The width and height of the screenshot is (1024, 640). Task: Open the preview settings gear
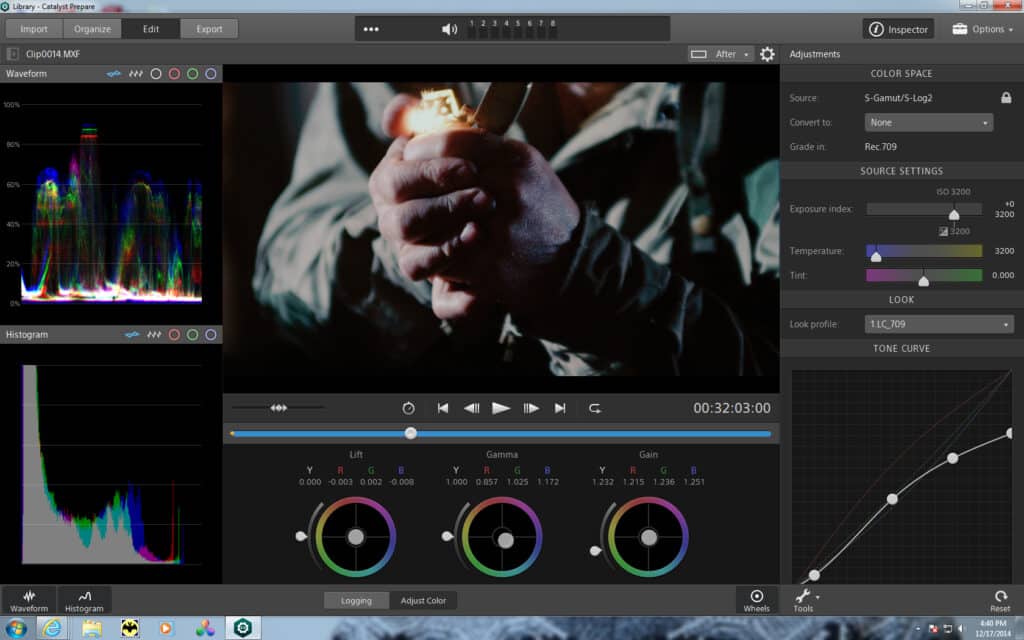tap(767, 54)
